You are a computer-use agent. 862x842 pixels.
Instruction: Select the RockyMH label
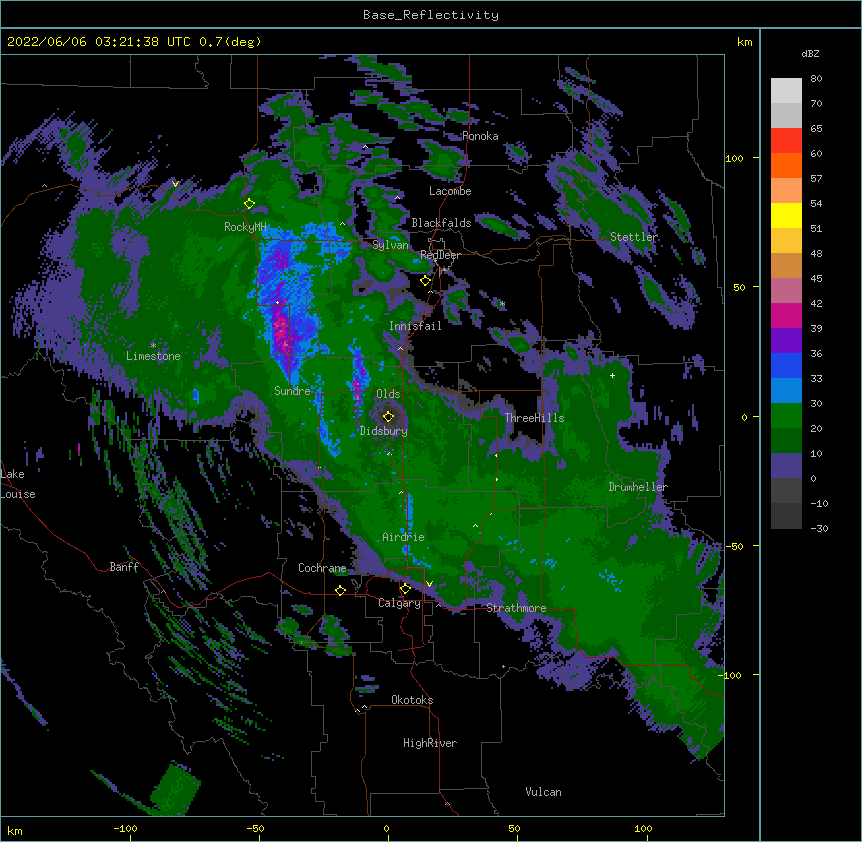245,227
